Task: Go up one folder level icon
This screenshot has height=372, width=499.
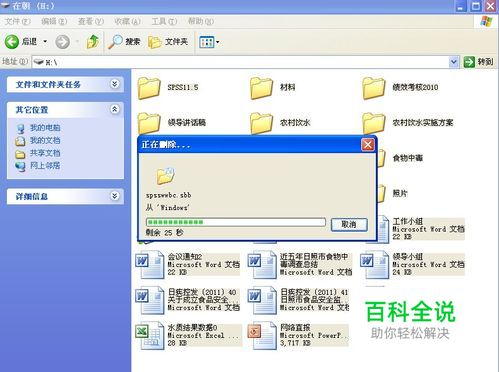Action: (93, 42)
